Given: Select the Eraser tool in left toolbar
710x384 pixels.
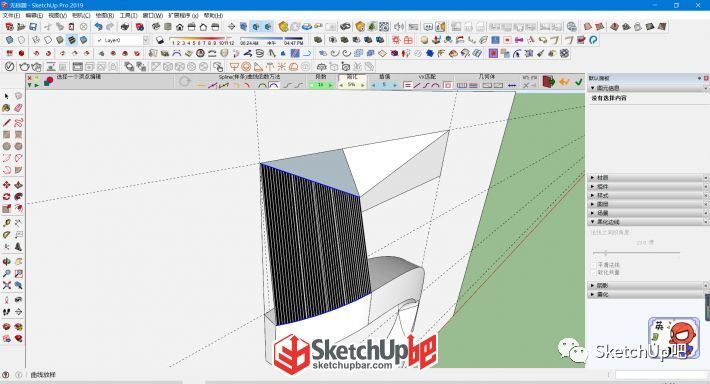Looking at the screenshot, I should [x=19, y=108].
